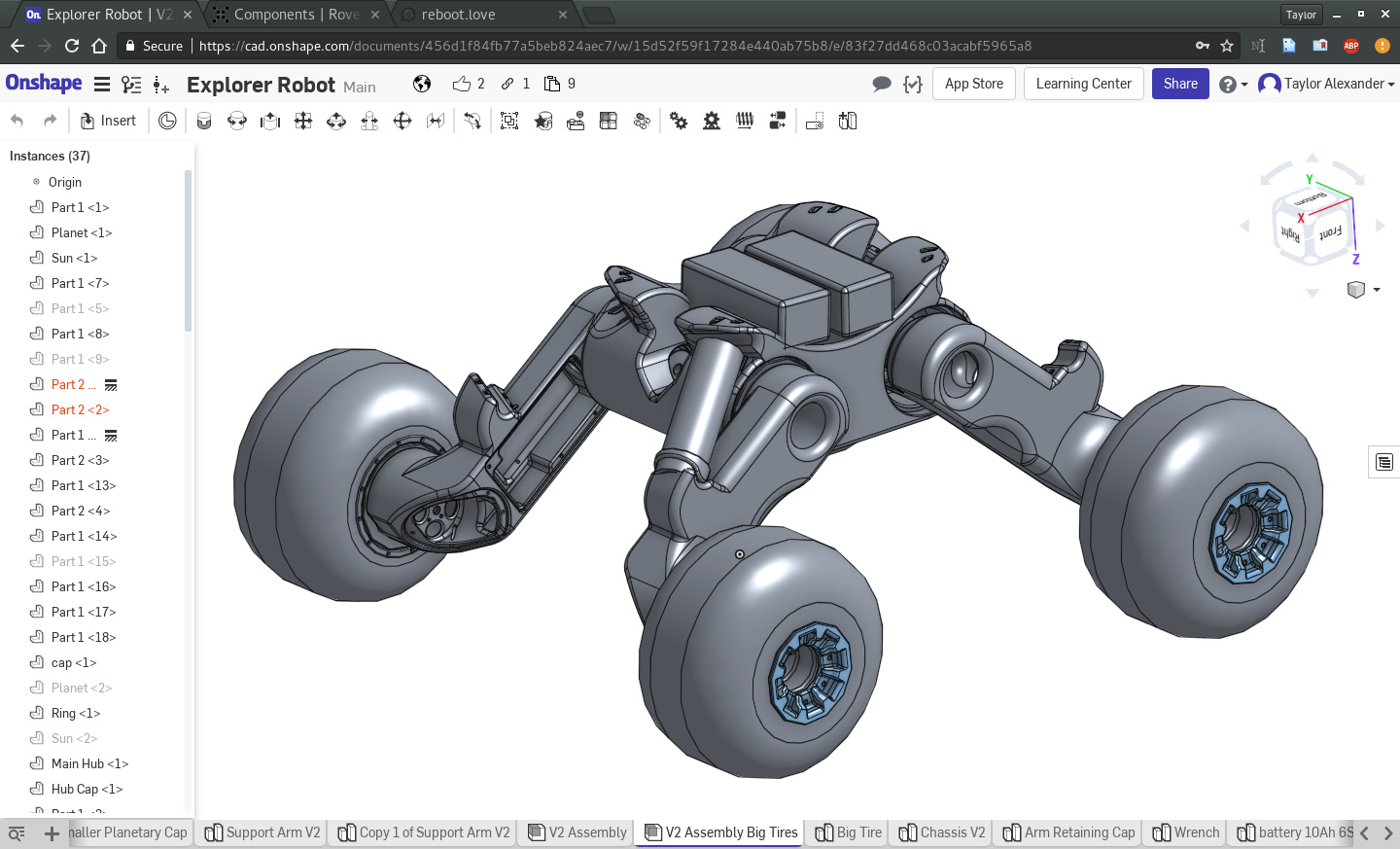
Task: Choose the Gear relation tool
Action: 679,121
